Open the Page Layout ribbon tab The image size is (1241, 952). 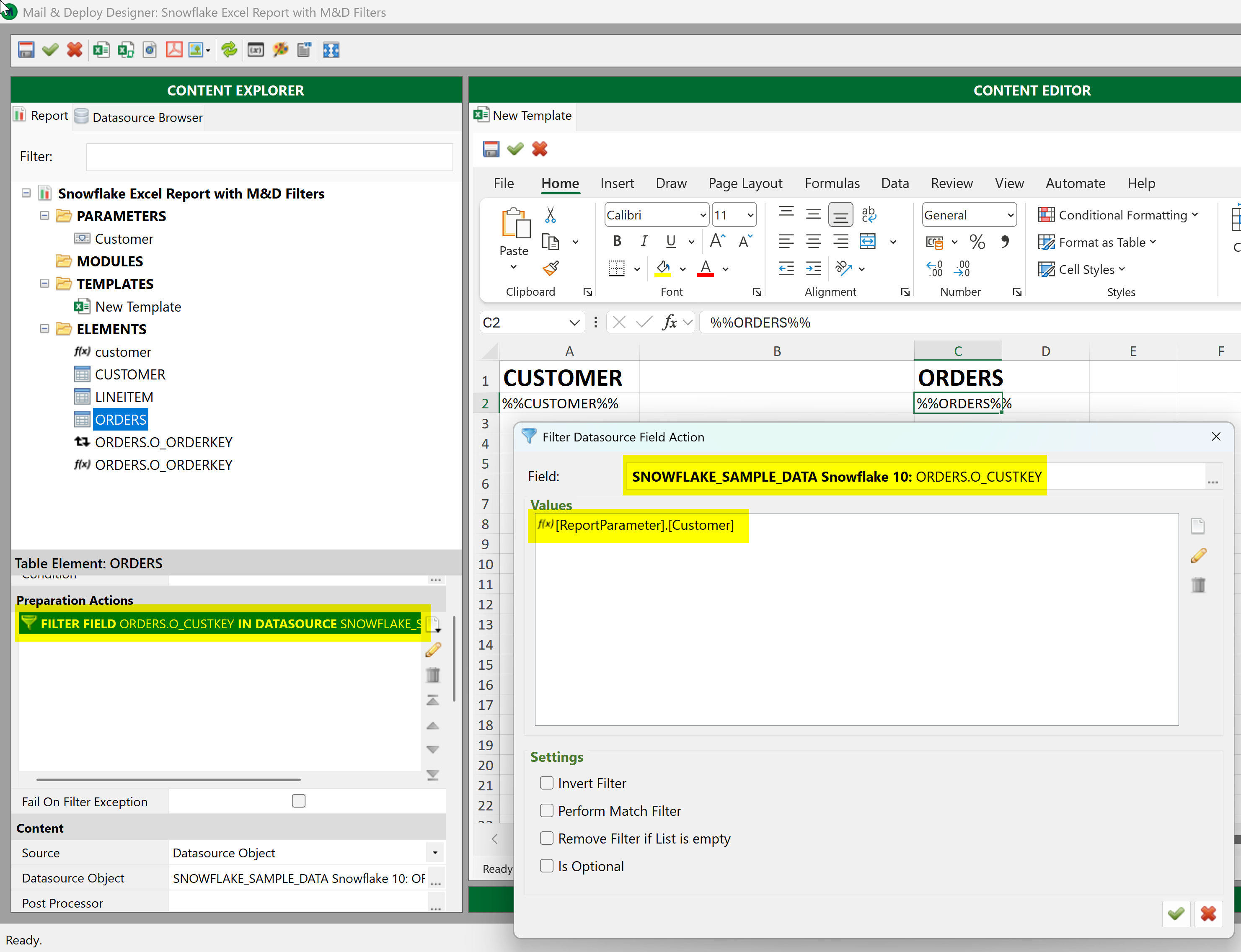tap(745, 183)
